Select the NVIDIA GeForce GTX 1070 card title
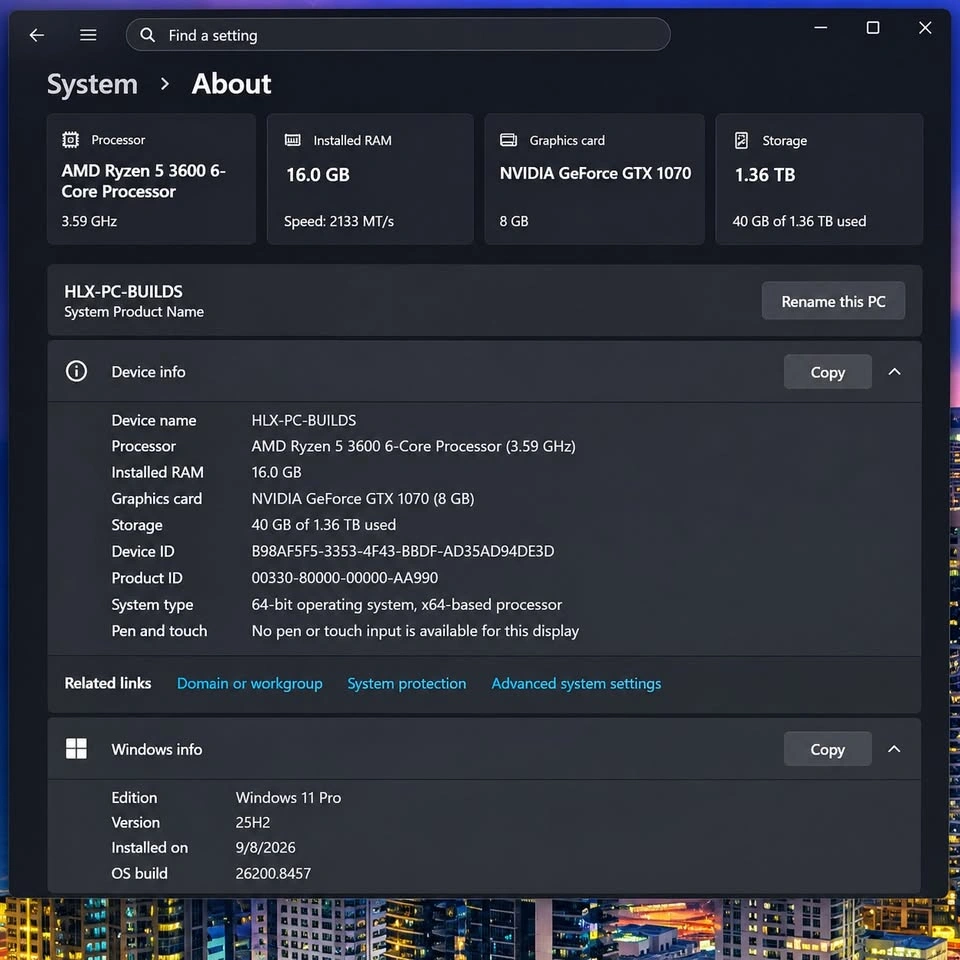Screen dimensions: 960x960 click(x=595, y=173)
